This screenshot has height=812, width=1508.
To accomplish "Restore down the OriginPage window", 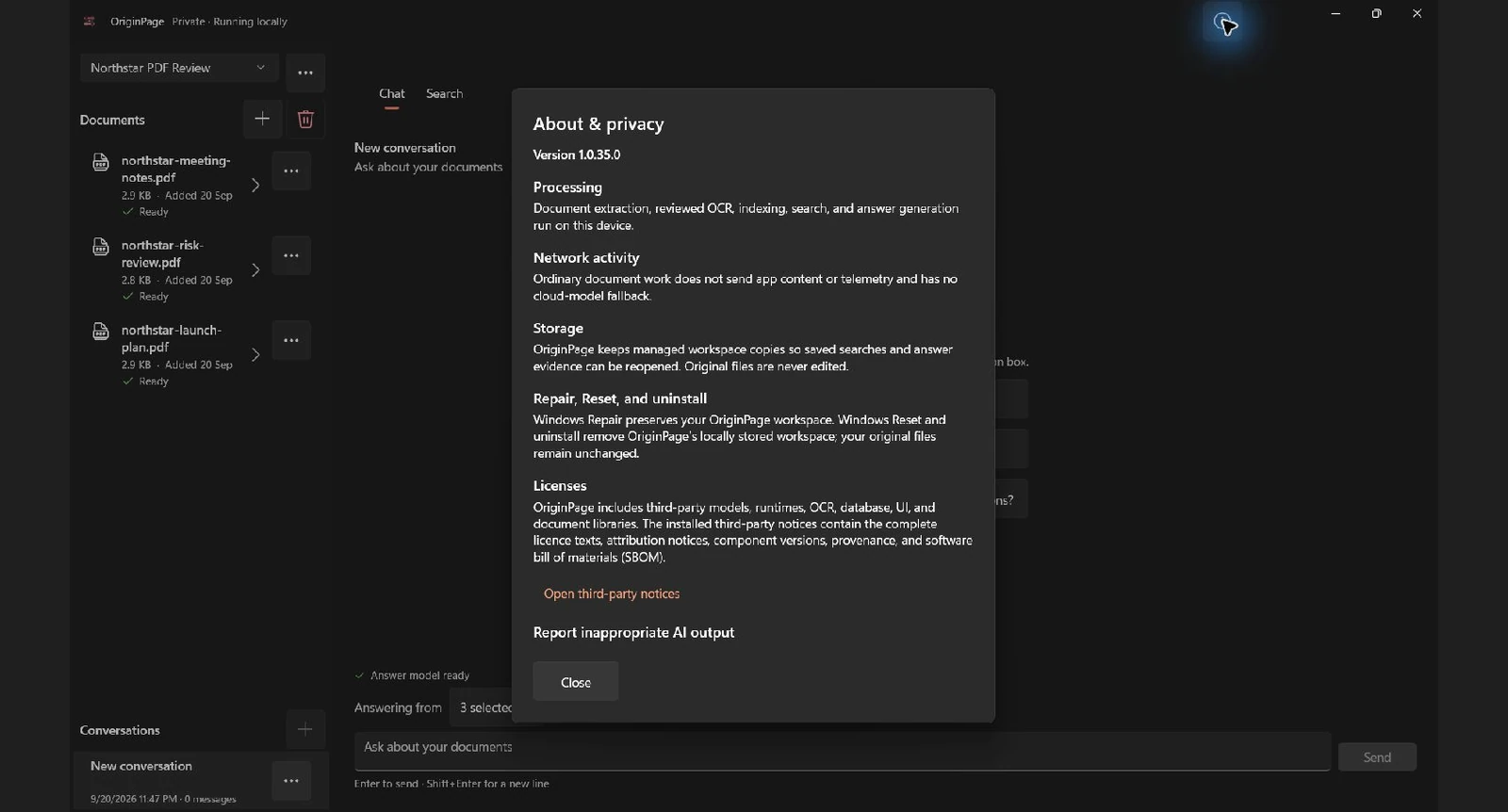I will pyautogui.click(x=1376, y=13).
